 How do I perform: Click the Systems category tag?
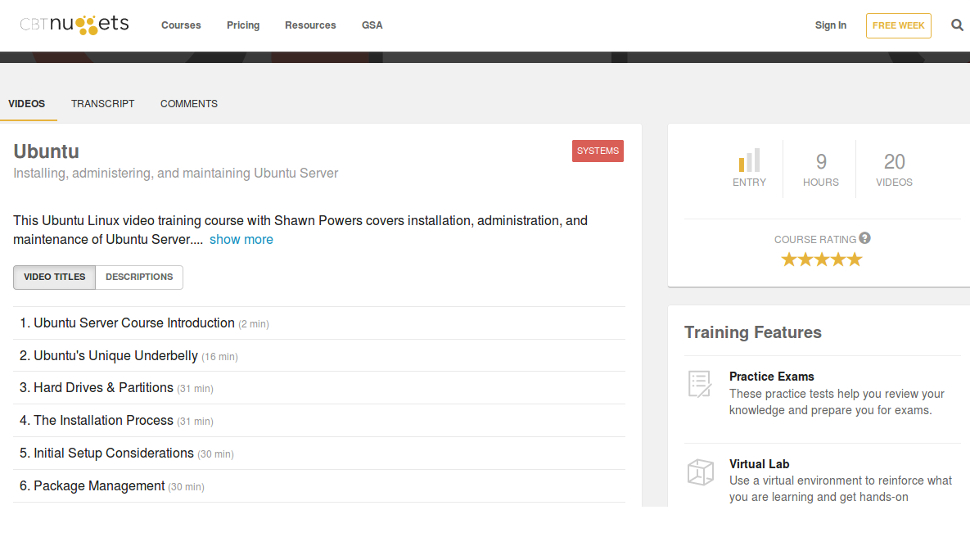(x=598, y=151)
